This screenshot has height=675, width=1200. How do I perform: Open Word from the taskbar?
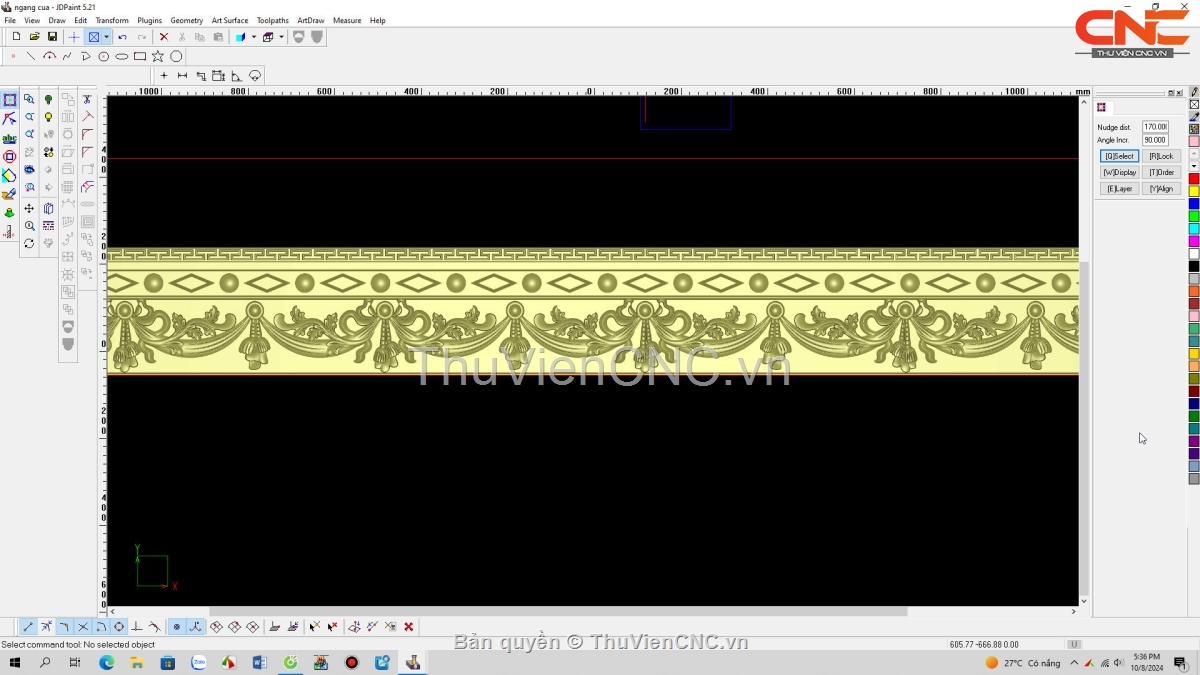[260, 662]
